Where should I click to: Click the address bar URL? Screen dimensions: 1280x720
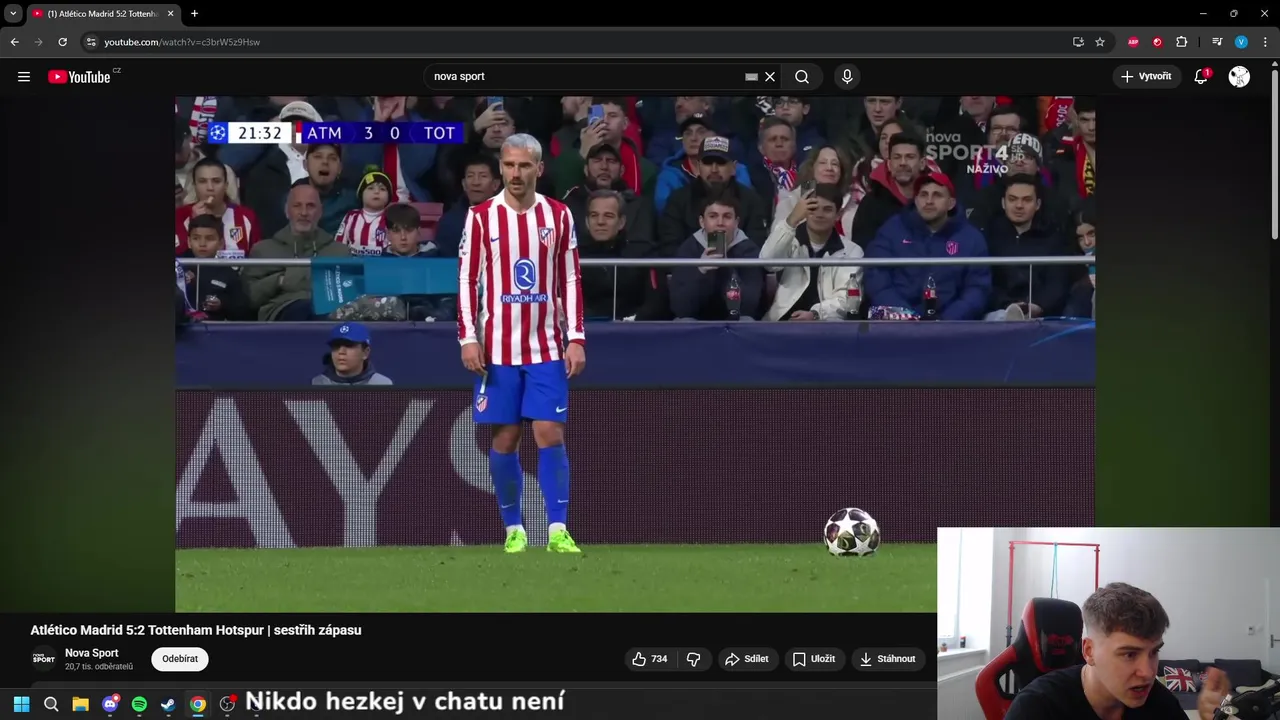pos(182,42)
